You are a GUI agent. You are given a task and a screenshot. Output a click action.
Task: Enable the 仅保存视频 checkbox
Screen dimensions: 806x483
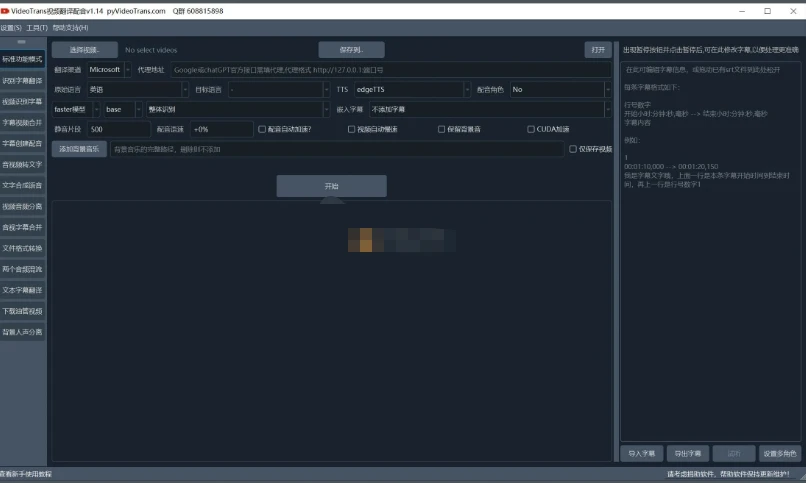tap(573, 149)
